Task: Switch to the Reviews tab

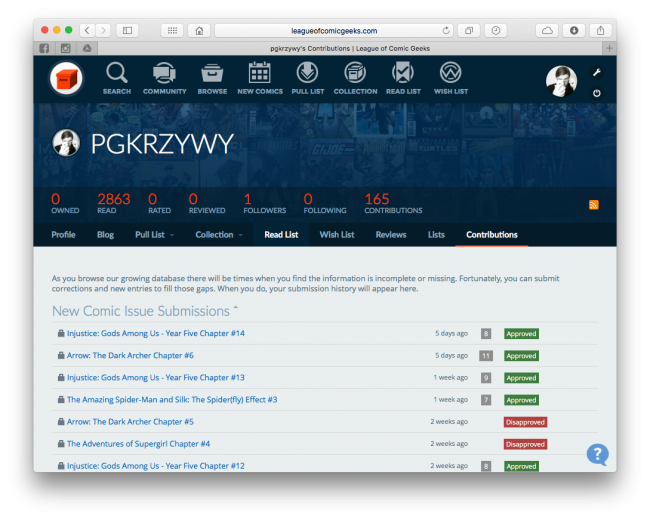Action: click(x=391, y=235)
